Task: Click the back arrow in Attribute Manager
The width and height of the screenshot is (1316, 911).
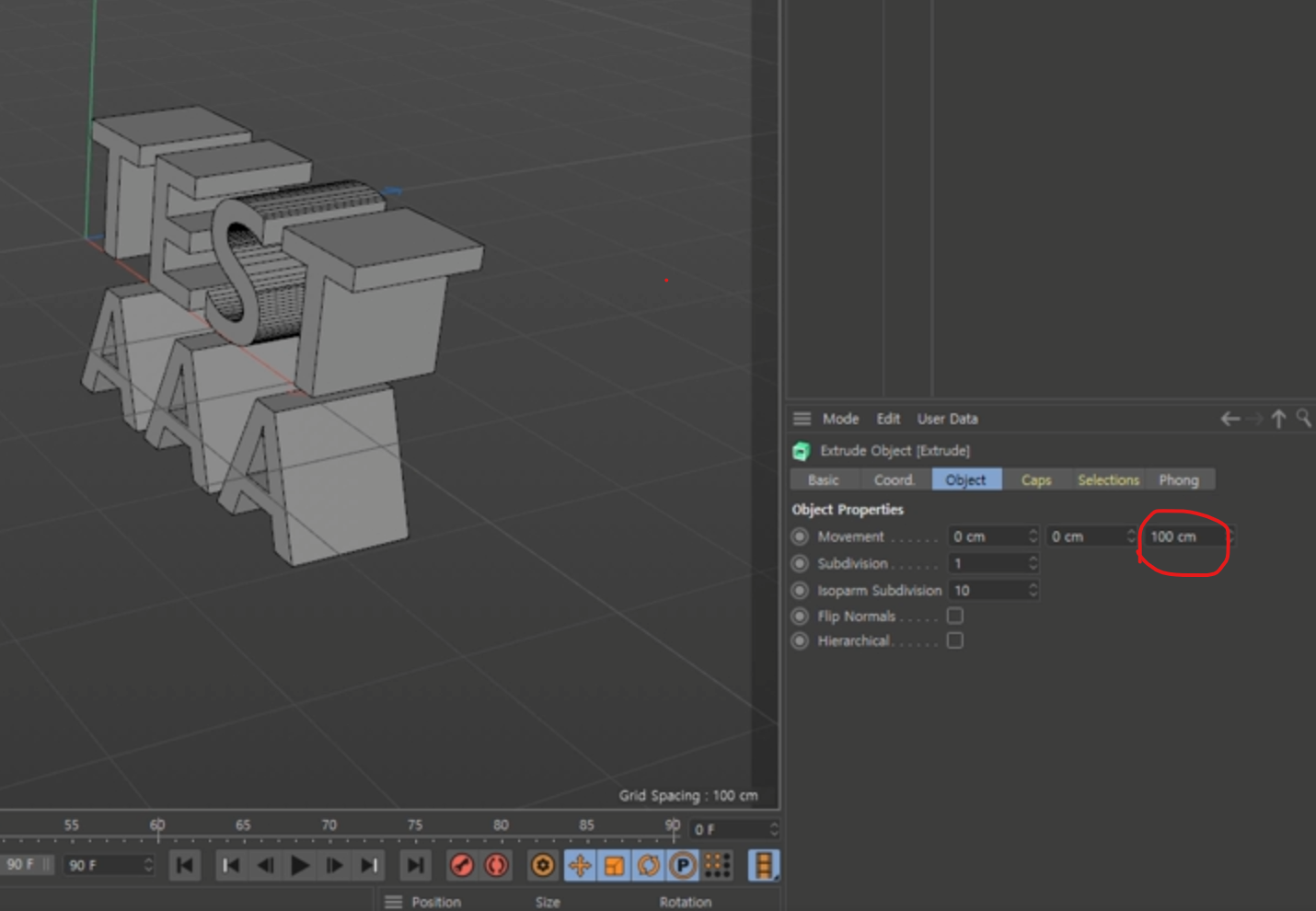Action: (1229, 419)
